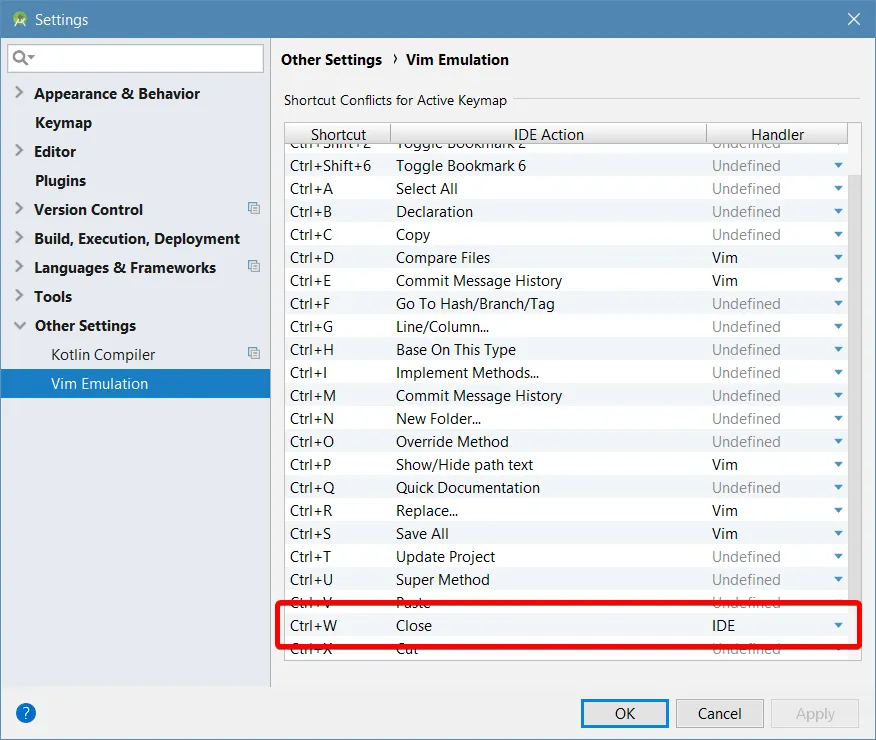This screenshot has width=876, height=740.
Task: Click the OK button
Action: 625,713
